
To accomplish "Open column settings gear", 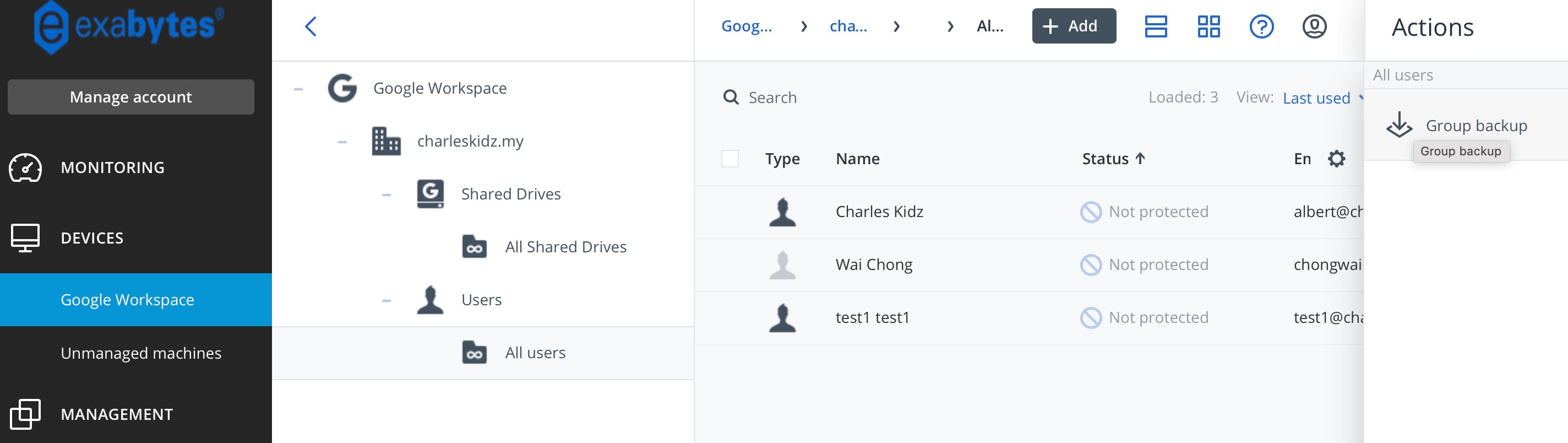I will [x=1336, y=159].
